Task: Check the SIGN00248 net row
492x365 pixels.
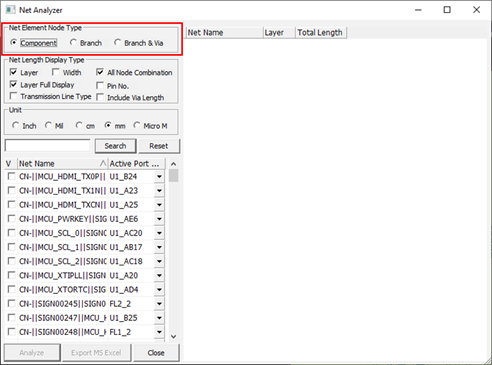Action: coord(11,332)
